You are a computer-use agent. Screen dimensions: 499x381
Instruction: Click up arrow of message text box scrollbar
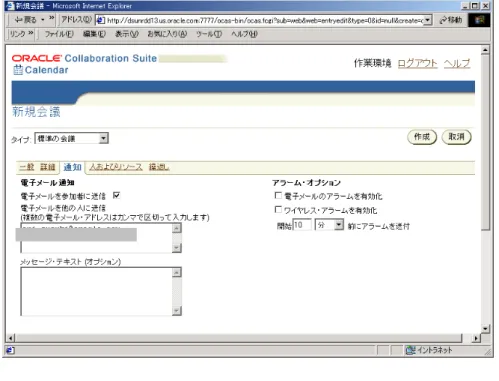click(177, 272)
